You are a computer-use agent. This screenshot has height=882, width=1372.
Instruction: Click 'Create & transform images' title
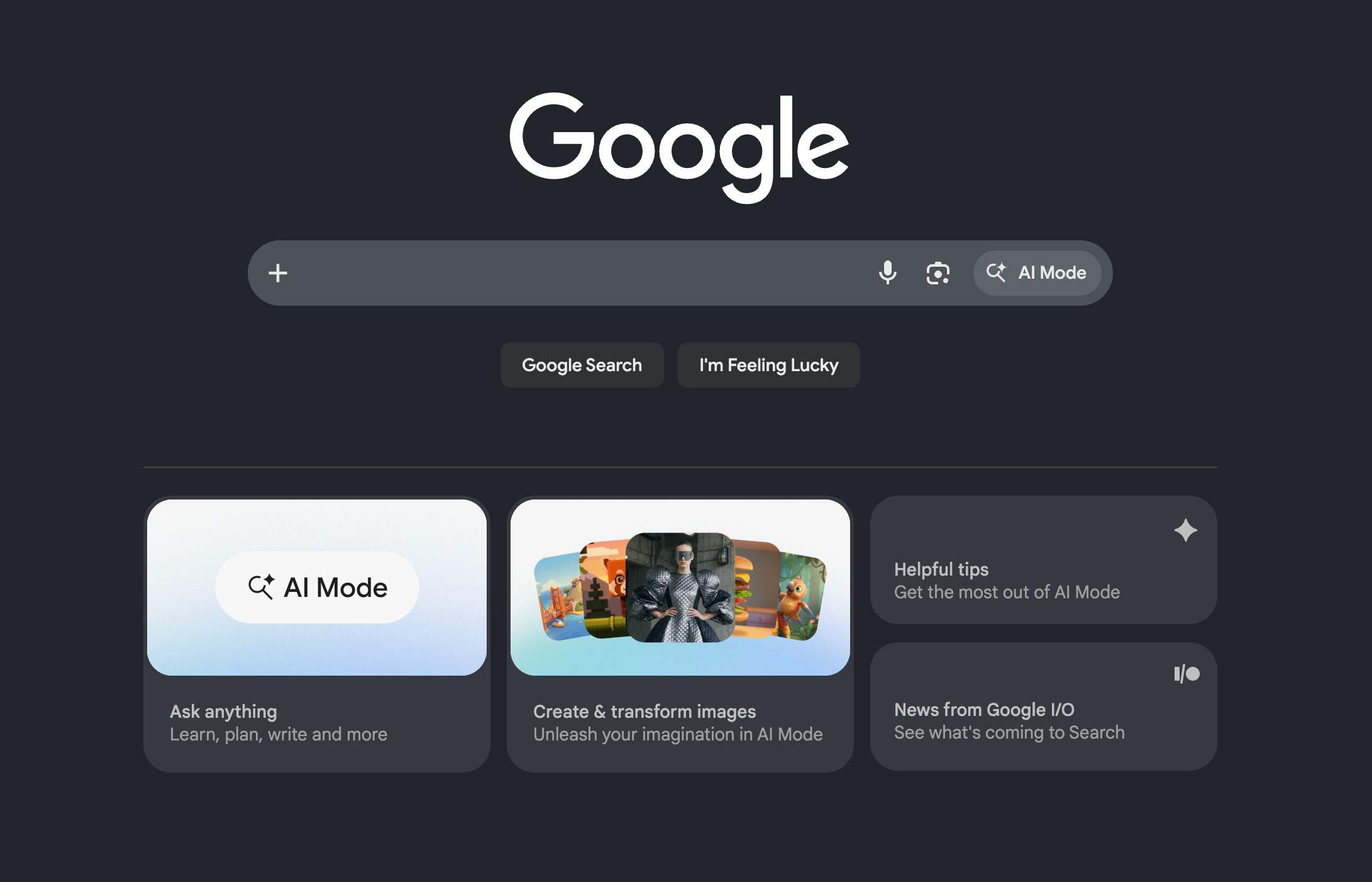coord(645,712)
